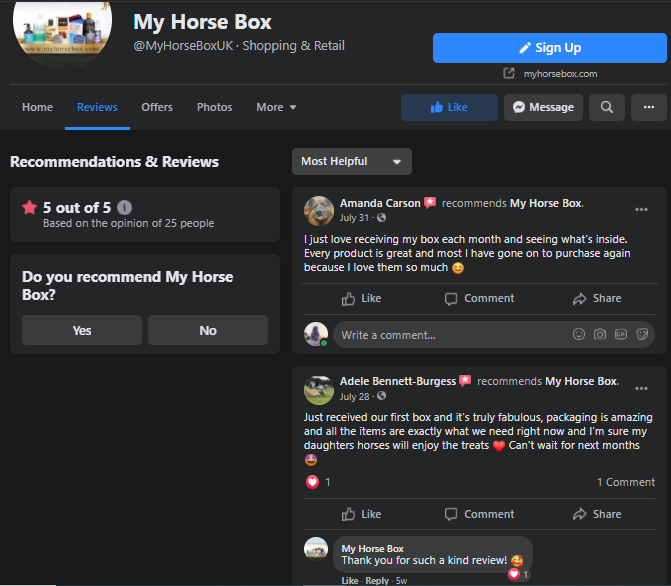Click My Horse Box link in Amanda's review
Image resolution: width=671 pixels, height=586 pixels.
point(546,203)
